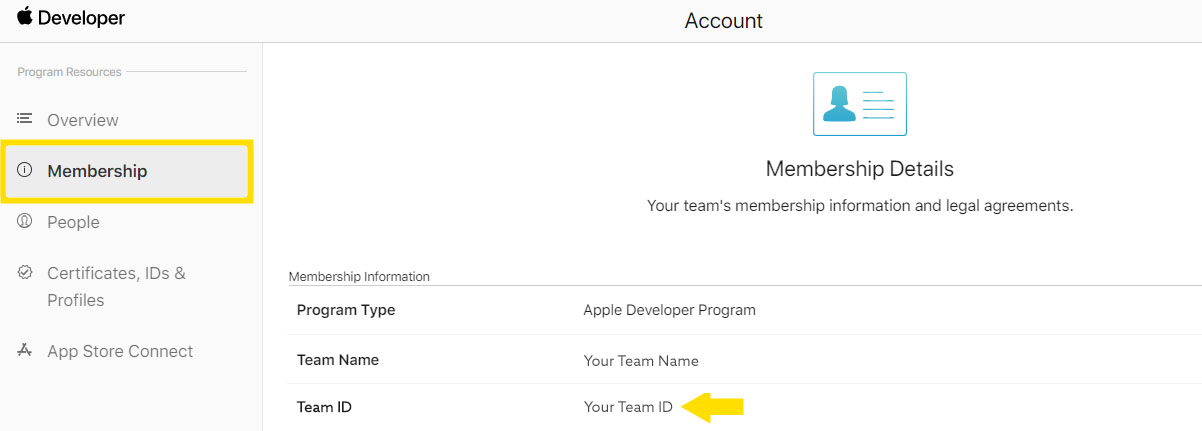This screenshot has width=1202, height=431.
Task: Click the Apple Developer Program value
Action: point(670,310)
